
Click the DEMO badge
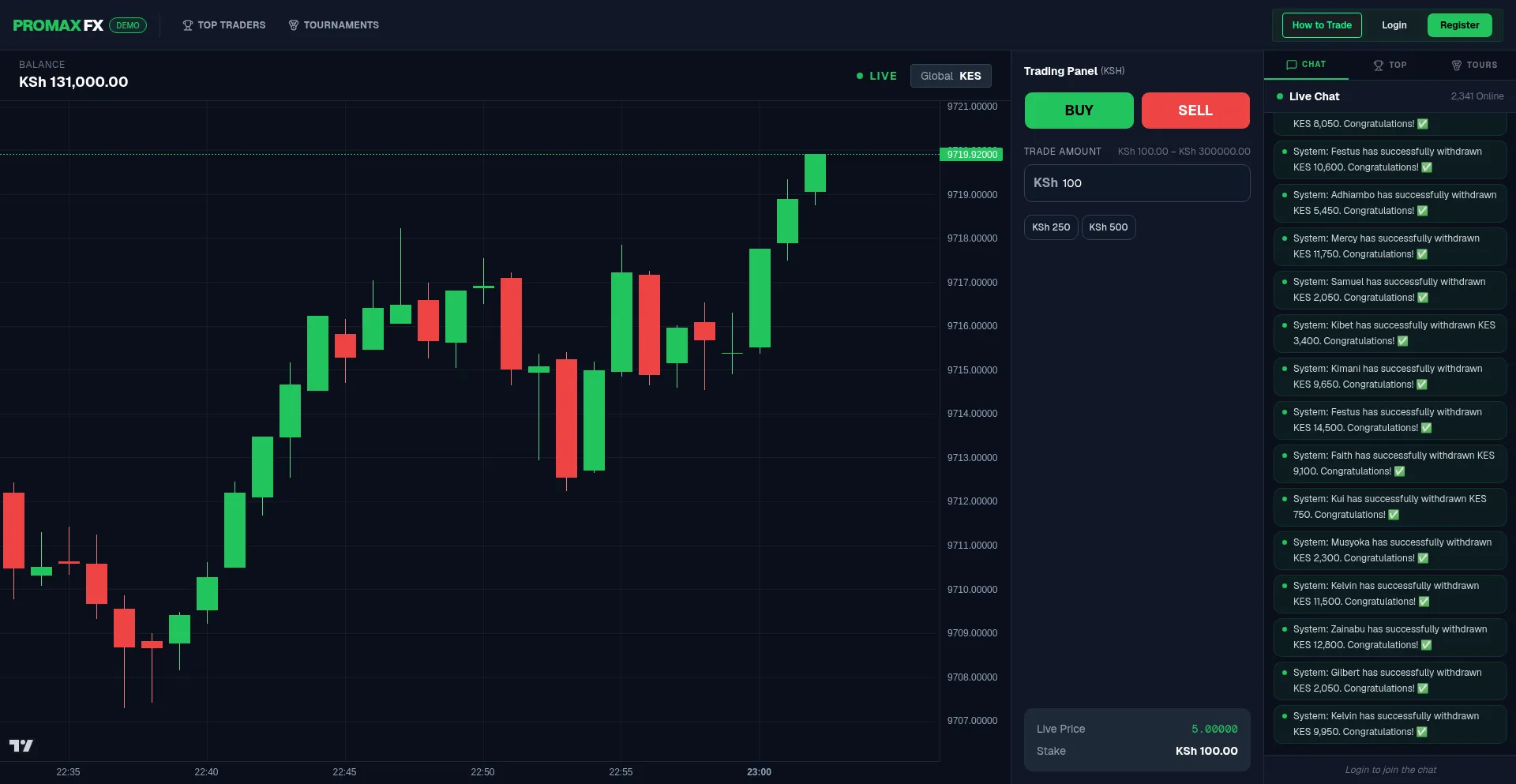[x=128, y=25]
